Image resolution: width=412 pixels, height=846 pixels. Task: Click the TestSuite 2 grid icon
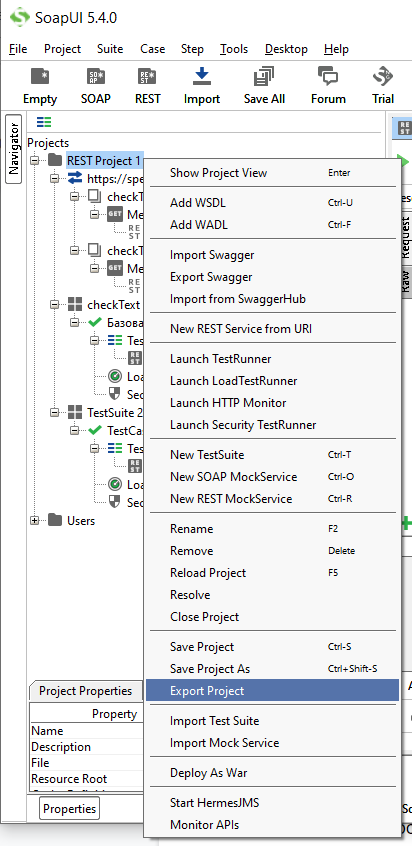[75, 412]
